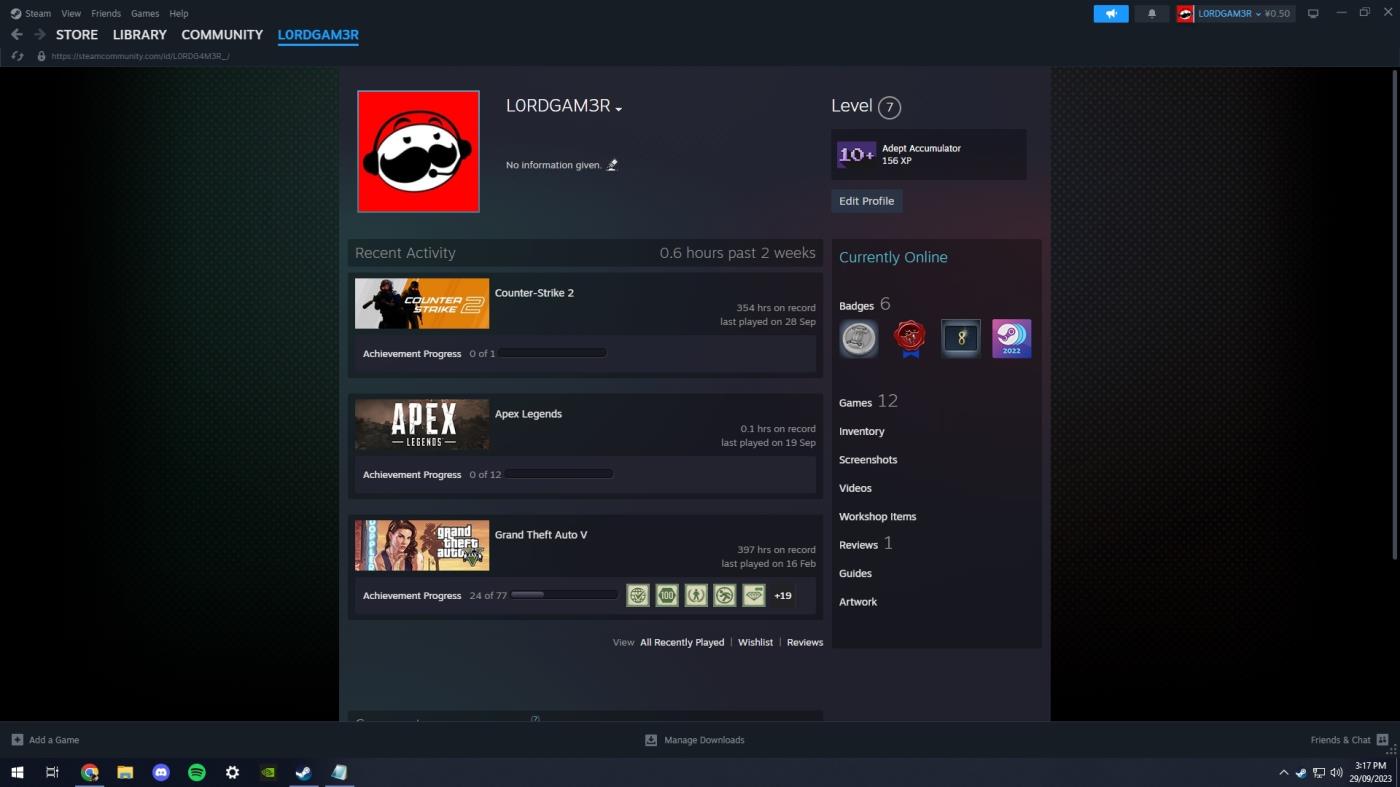Open Discord from the taskbar
Viewport: 1400px width, 787px height.
[x=161, y=772]
